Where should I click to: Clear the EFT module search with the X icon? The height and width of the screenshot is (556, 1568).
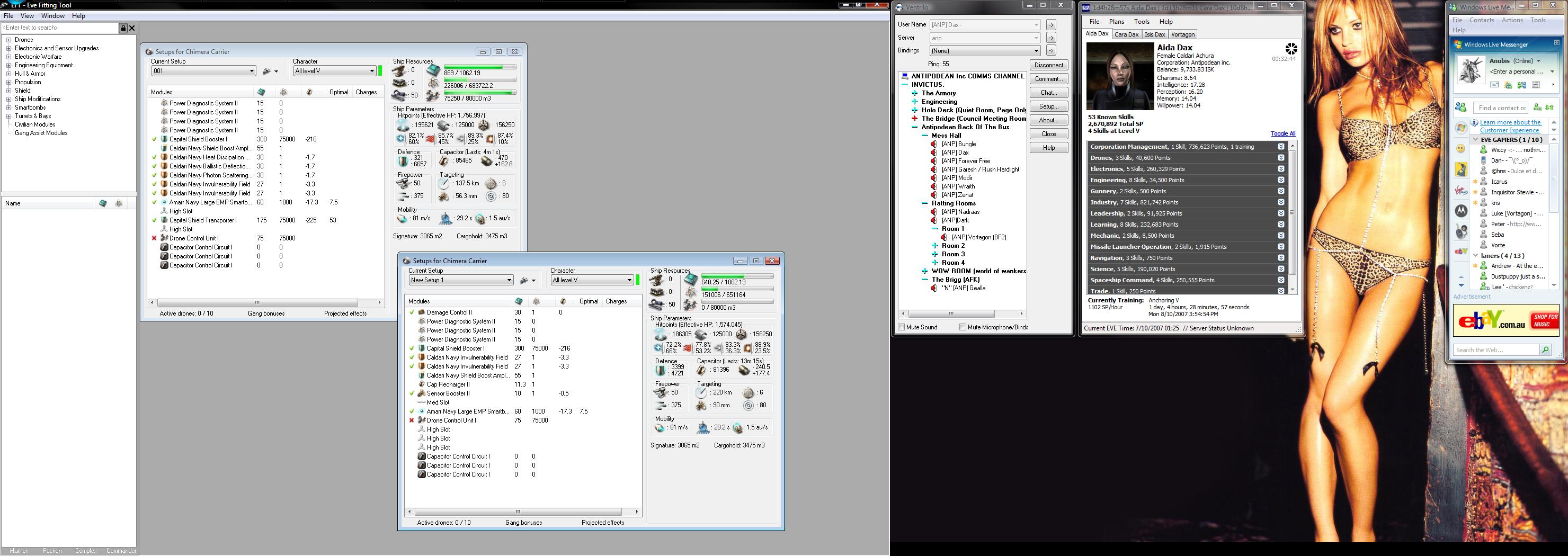[132, 28]
